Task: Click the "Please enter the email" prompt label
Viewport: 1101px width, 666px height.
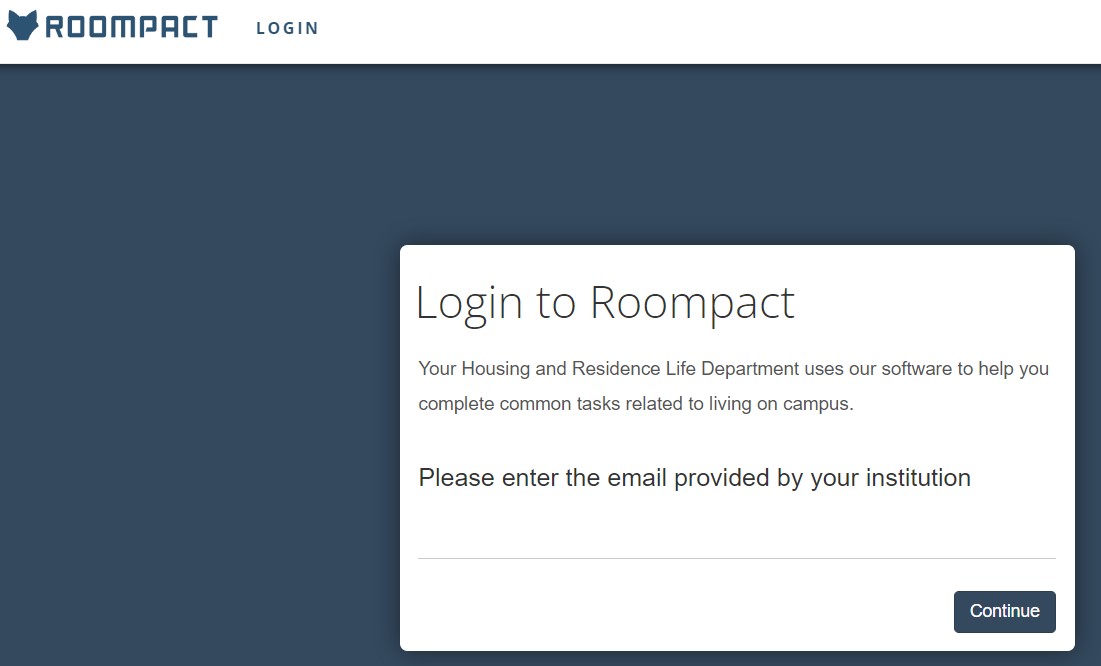Action: coord(694,478)
